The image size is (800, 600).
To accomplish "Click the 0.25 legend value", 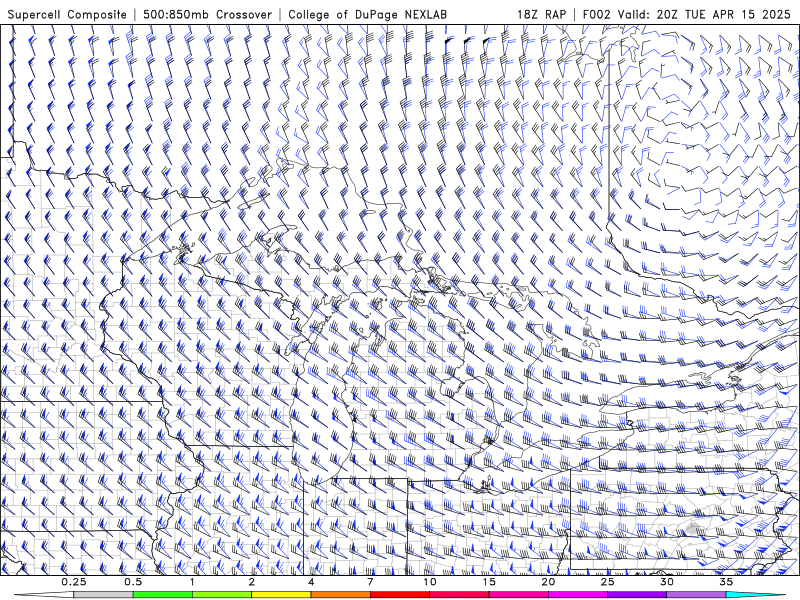I will pyautogui.click(x=73, y=582).
